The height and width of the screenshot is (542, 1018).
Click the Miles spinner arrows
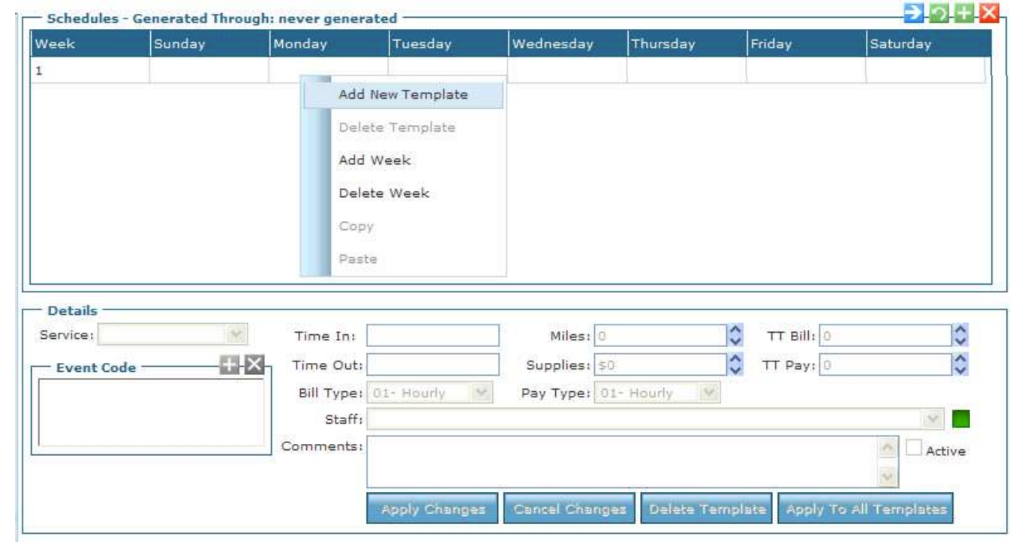736,336
